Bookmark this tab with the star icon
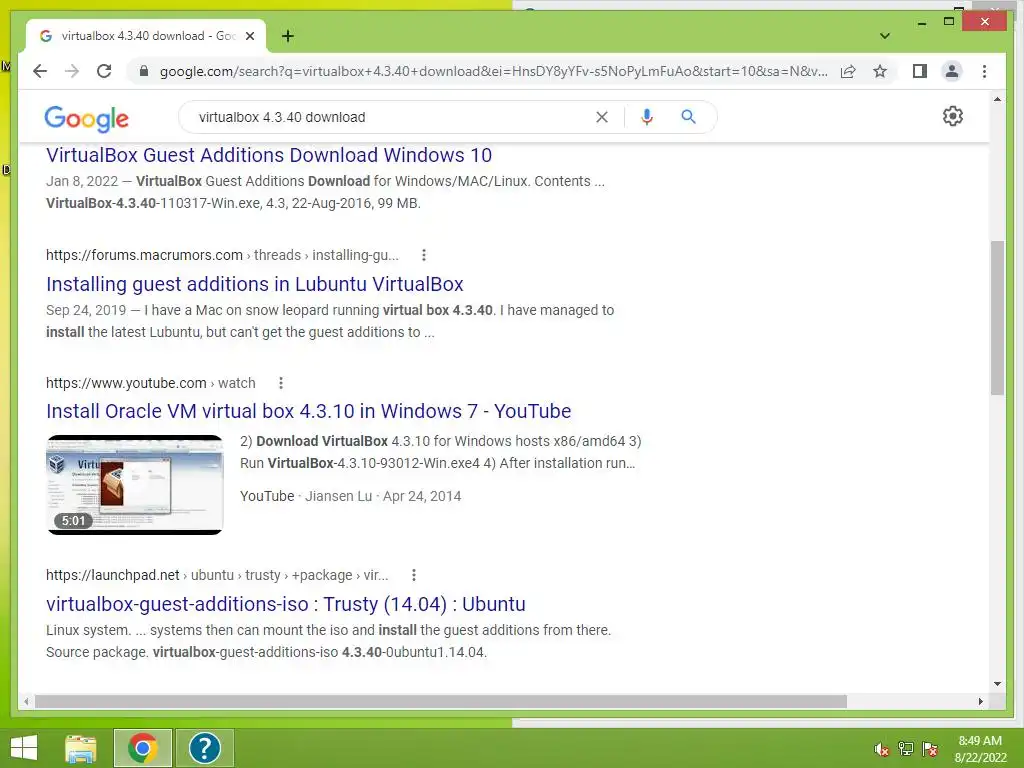 880,71
